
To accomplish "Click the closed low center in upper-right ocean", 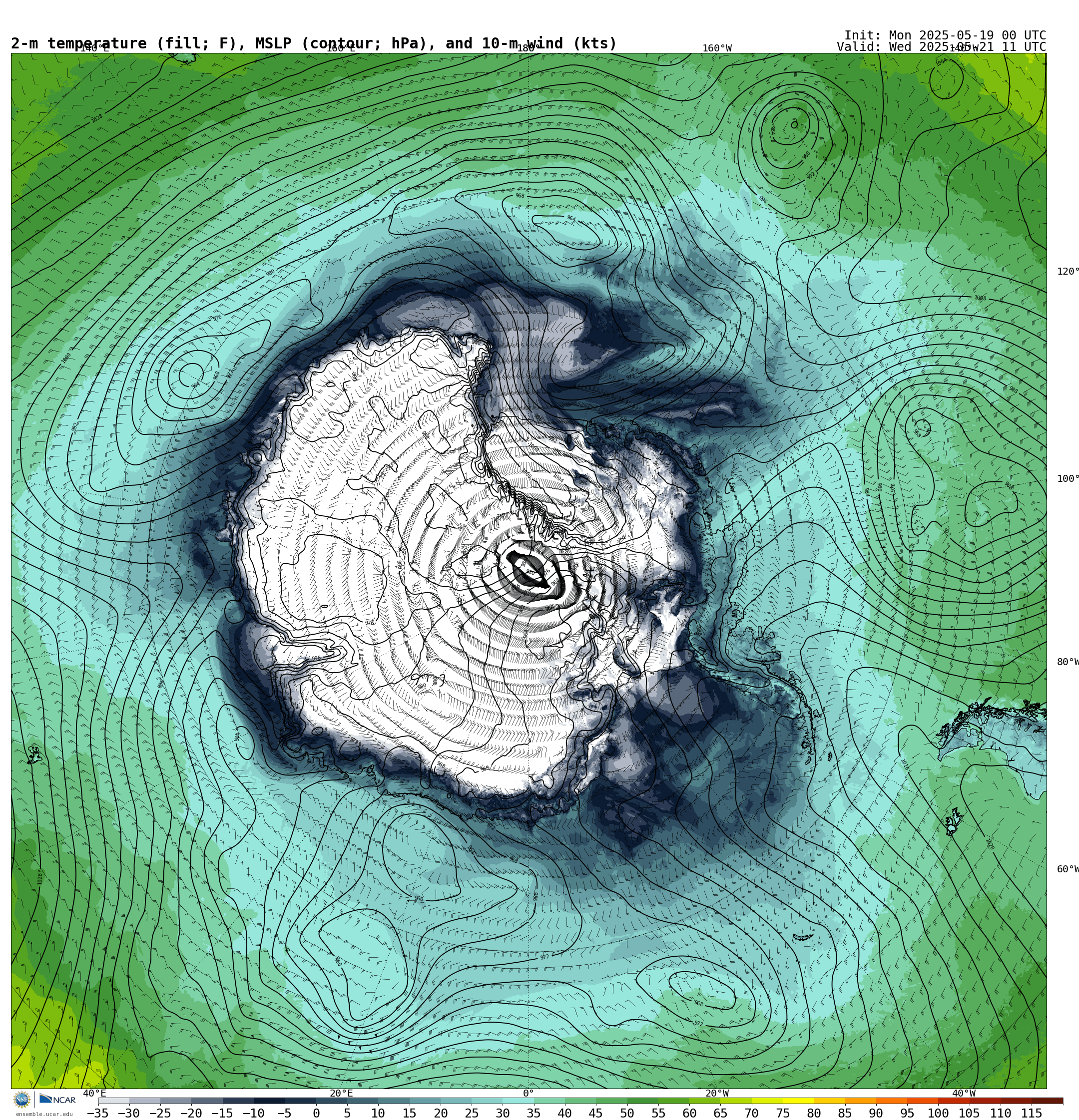I will click(x=794, y=124).
